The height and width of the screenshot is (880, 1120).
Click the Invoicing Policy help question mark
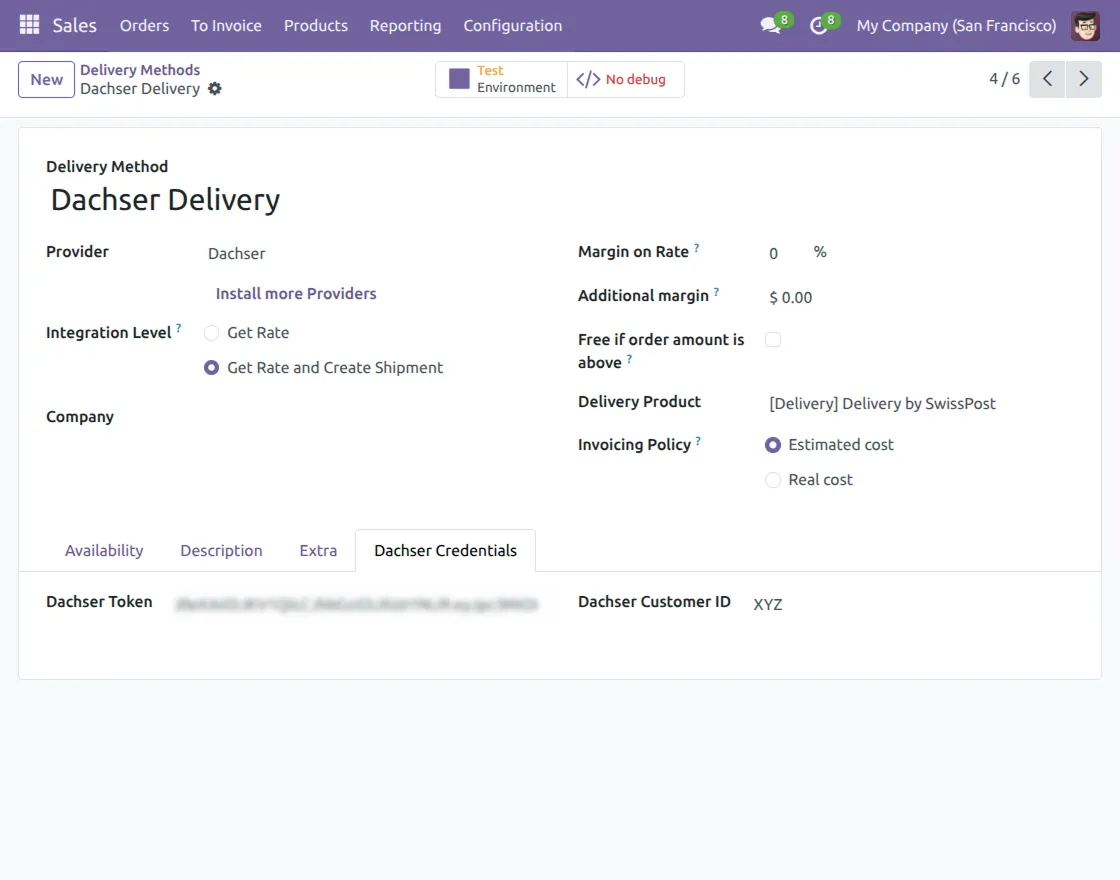pyautogui.click(x=698, y=441)
